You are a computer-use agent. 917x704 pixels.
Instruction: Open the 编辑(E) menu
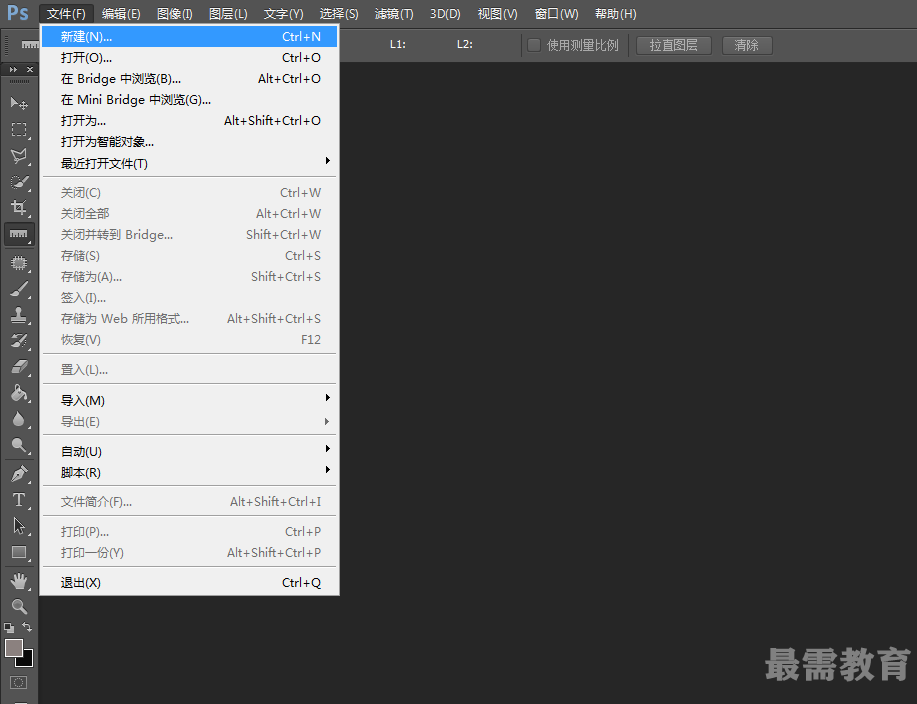coord(121,13)
